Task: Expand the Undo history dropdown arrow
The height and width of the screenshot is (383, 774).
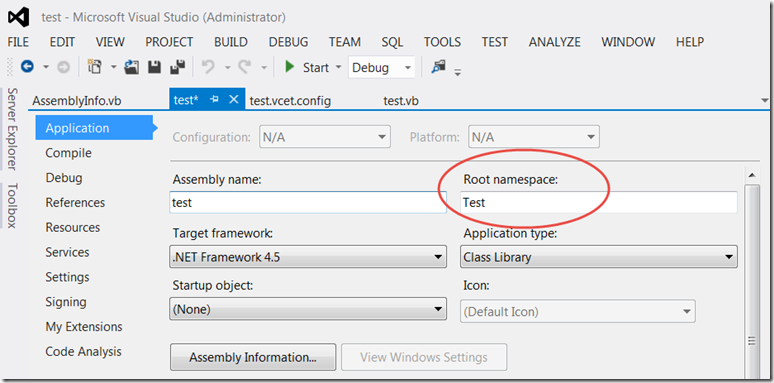Action: 227,67
